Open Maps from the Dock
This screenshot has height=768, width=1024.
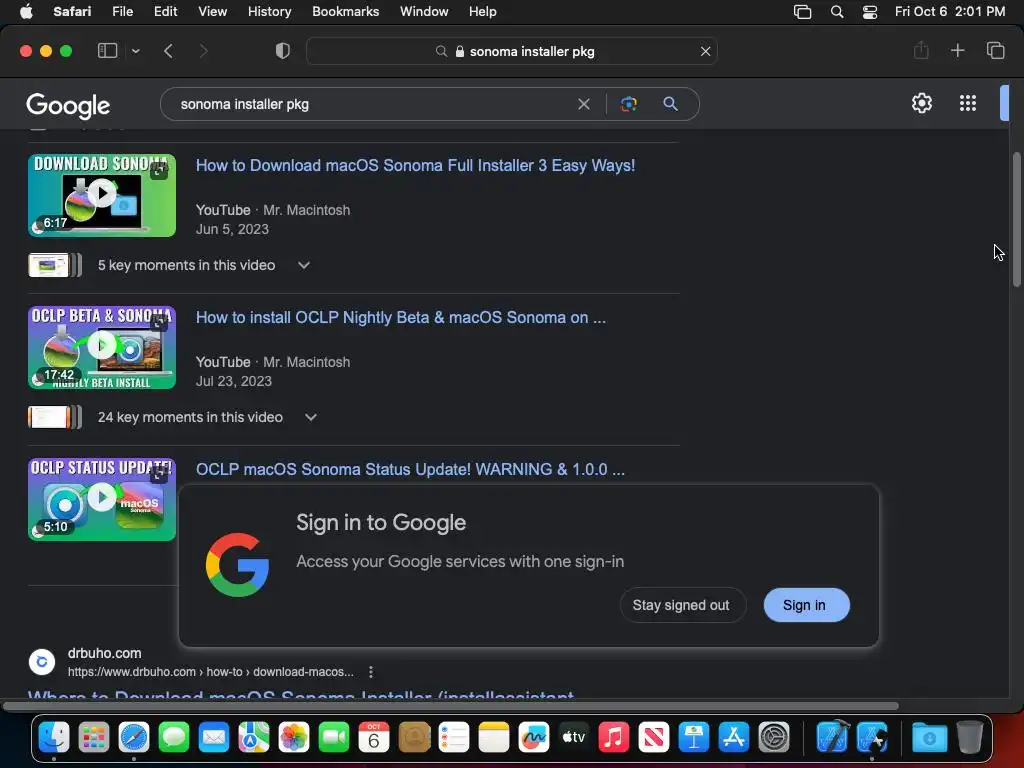pos(254,738)
